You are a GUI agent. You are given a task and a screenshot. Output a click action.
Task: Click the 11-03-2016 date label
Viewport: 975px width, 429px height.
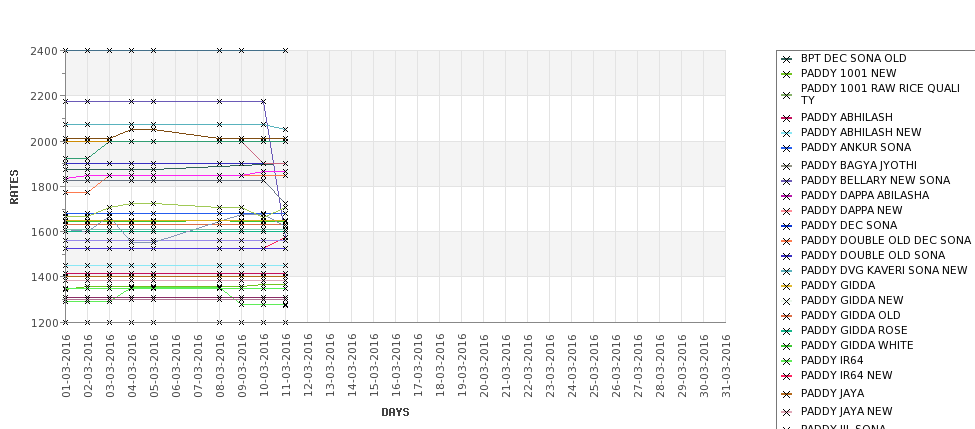coord(285,366)
